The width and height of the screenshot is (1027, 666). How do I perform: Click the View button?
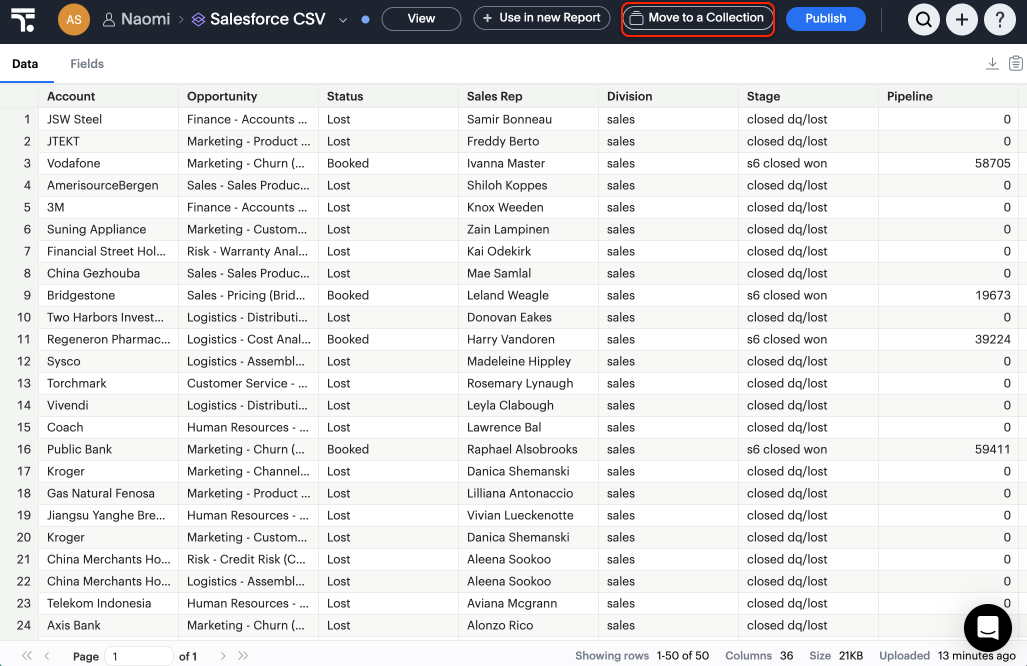[421, 18]
